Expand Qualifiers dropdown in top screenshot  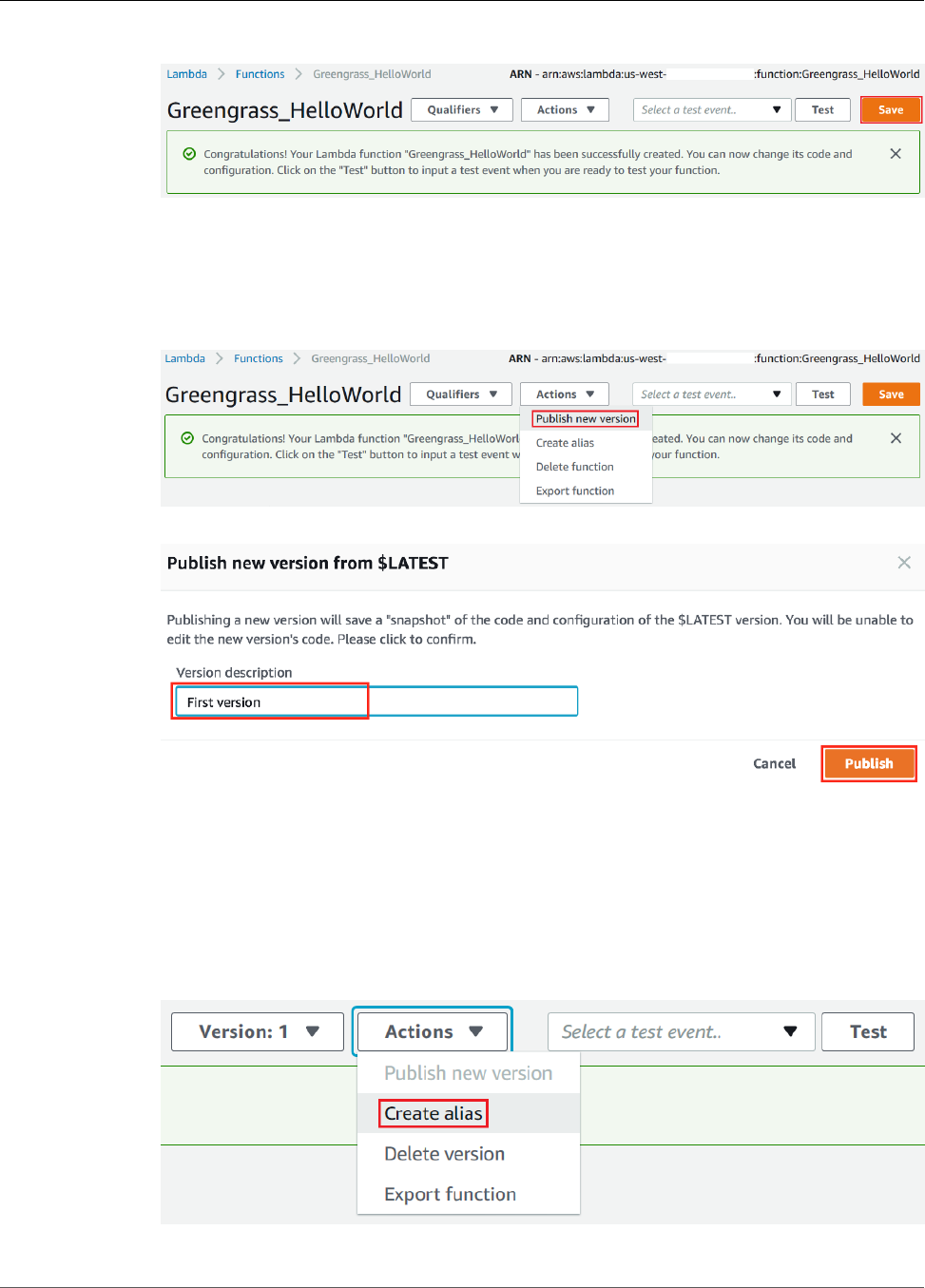(x=462, y=110)
